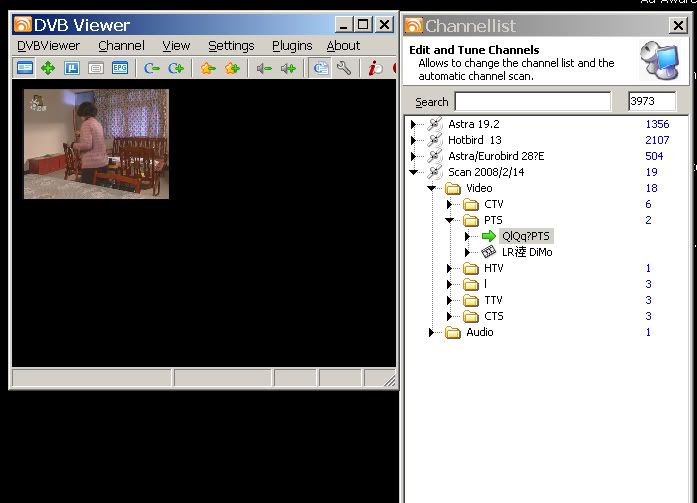Expand the Astra 19.2 satellite node

[x=413, y=124]
